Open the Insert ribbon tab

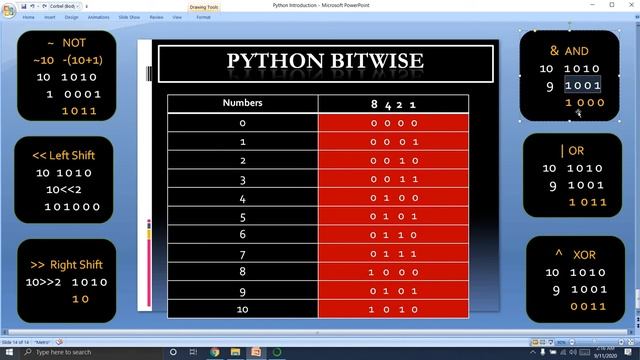tap(50, 17)
